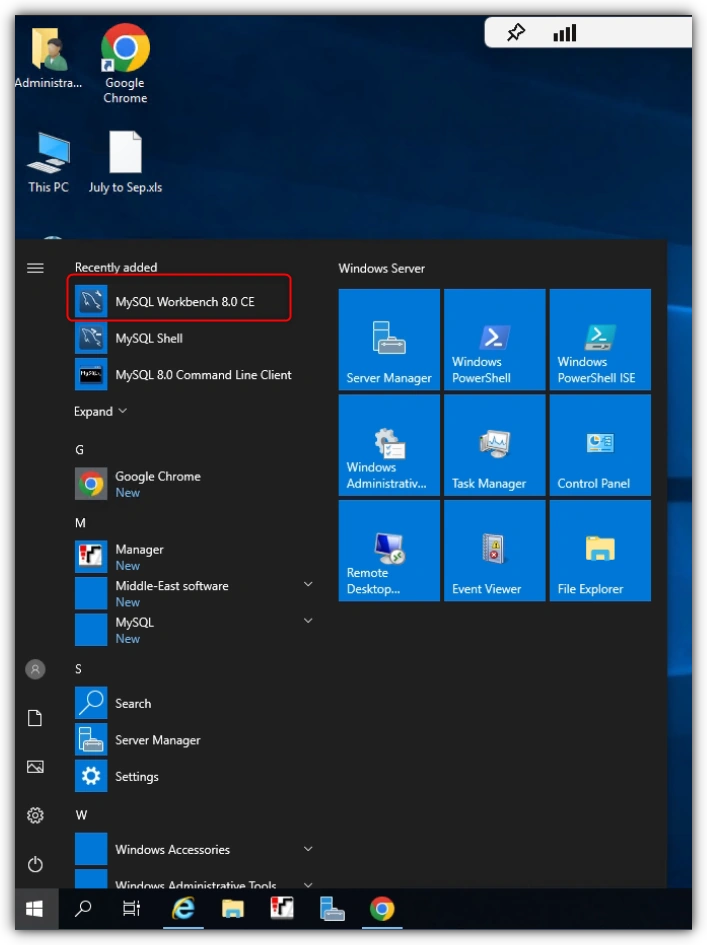The height and width of the screenshot is (945, 707).
Task: Open MySQL Workbench 8.0 CE
Action: tap(179, 301)
